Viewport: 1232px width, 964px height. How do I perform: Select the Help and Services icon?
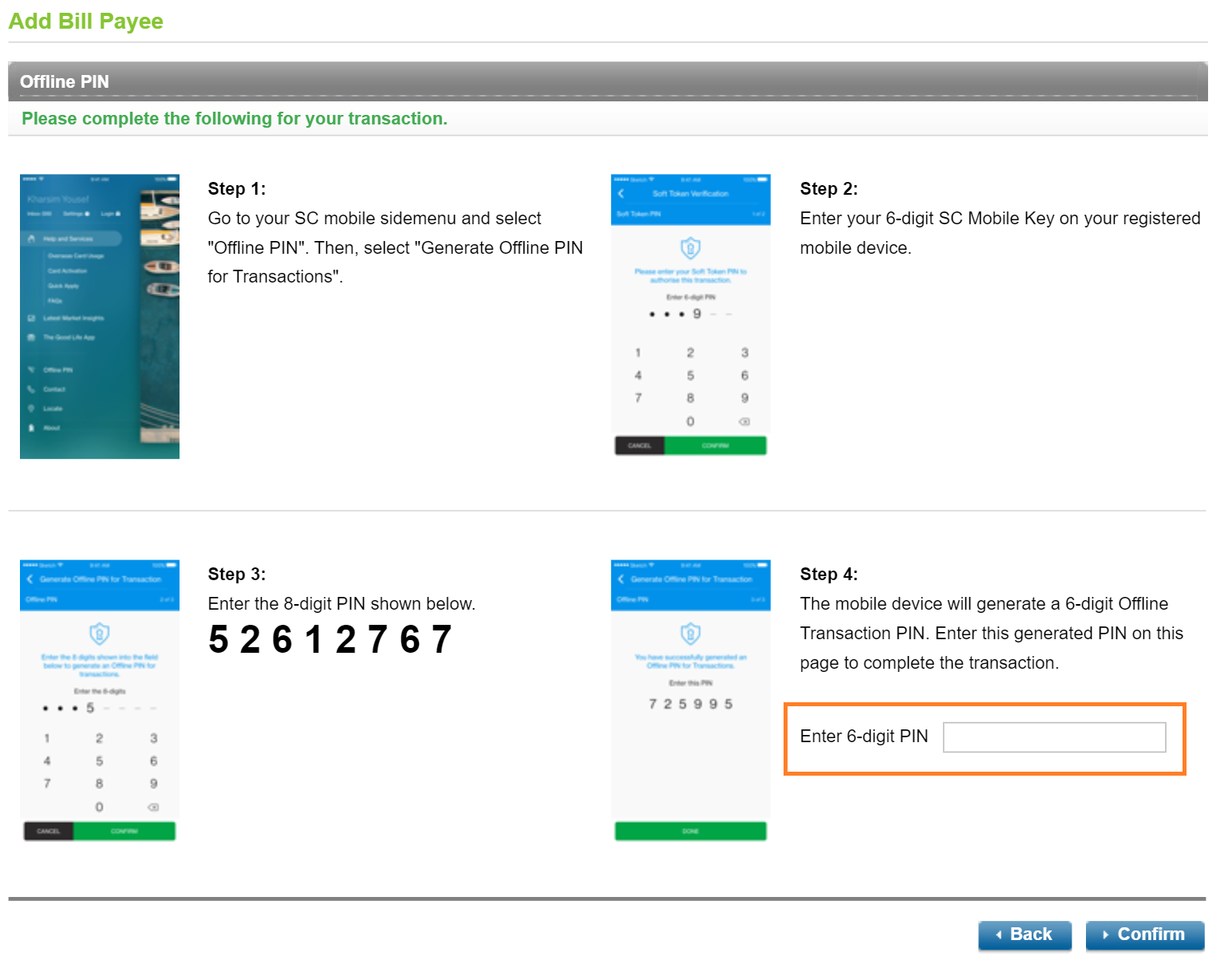(31, 239)
